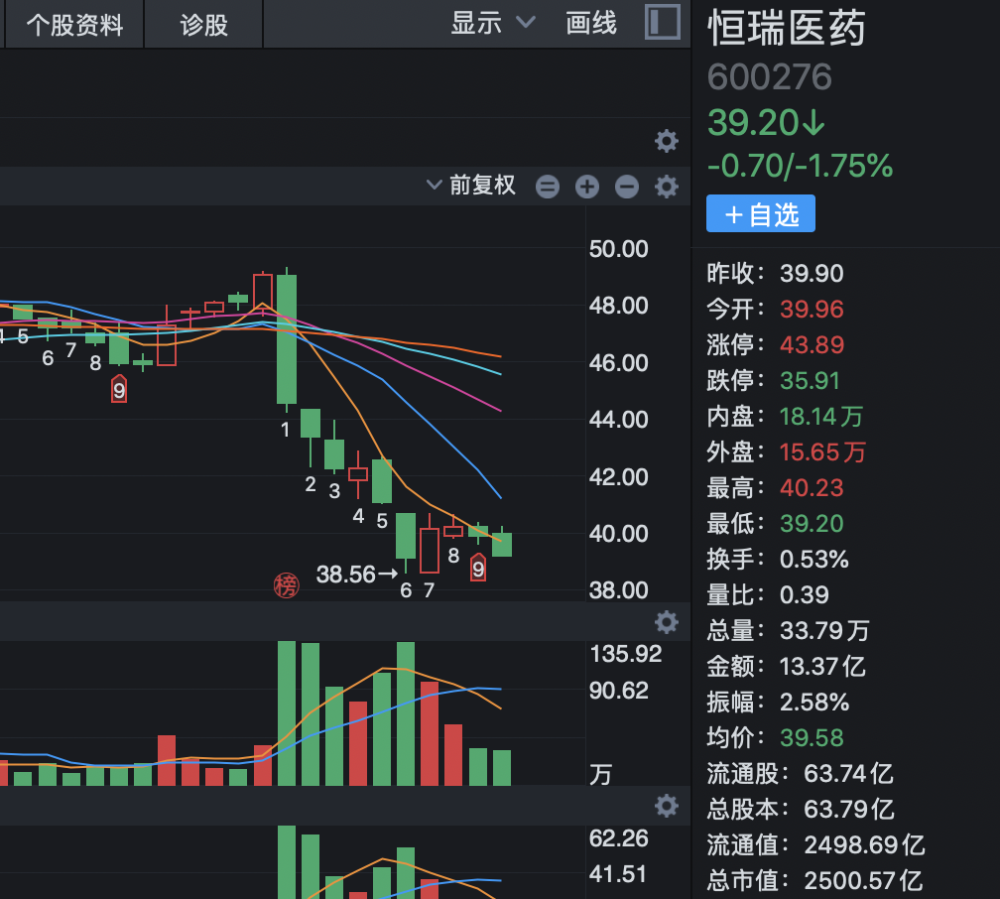This screenshot has height=899, width=1000.
Task: Click the equals-sign reset zoom icon
Action: point(547,186)
